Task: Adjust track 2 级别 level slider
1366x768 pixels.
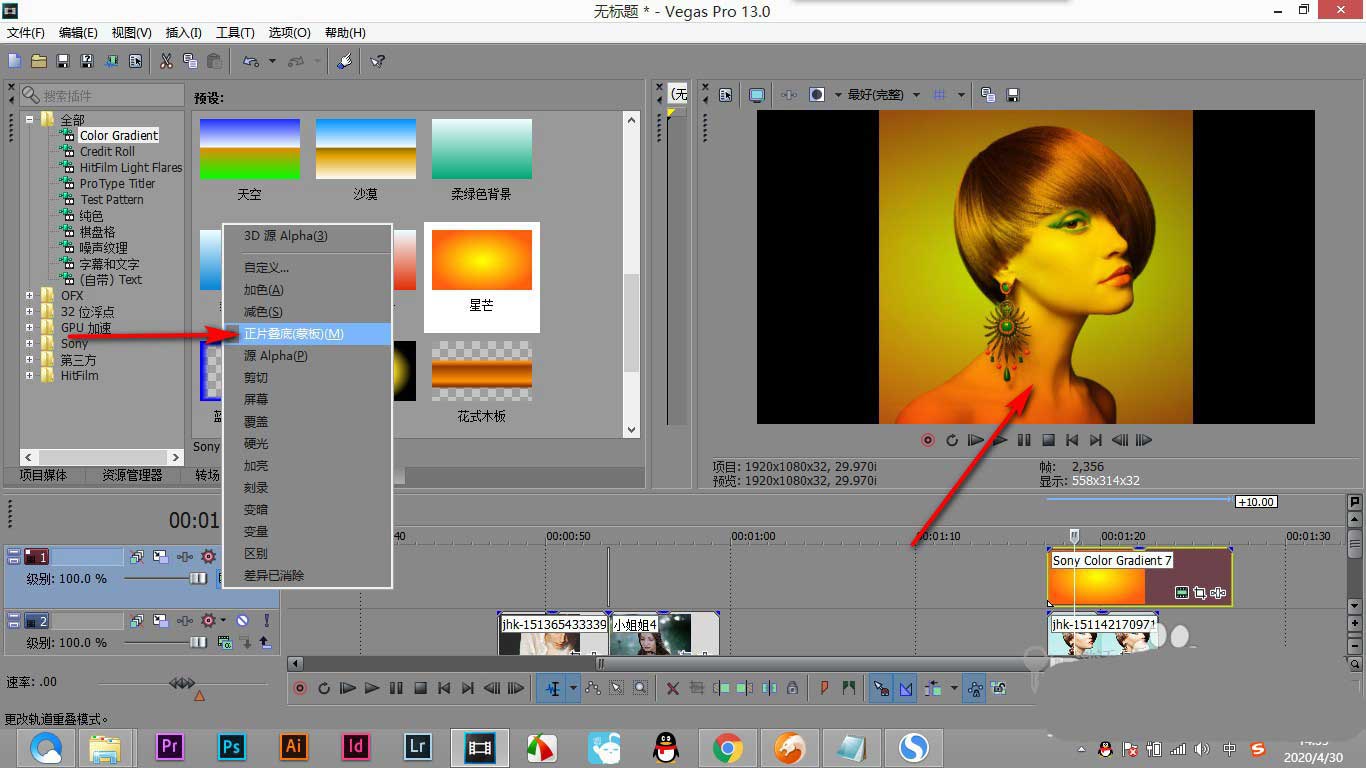Action: point(198,642)
